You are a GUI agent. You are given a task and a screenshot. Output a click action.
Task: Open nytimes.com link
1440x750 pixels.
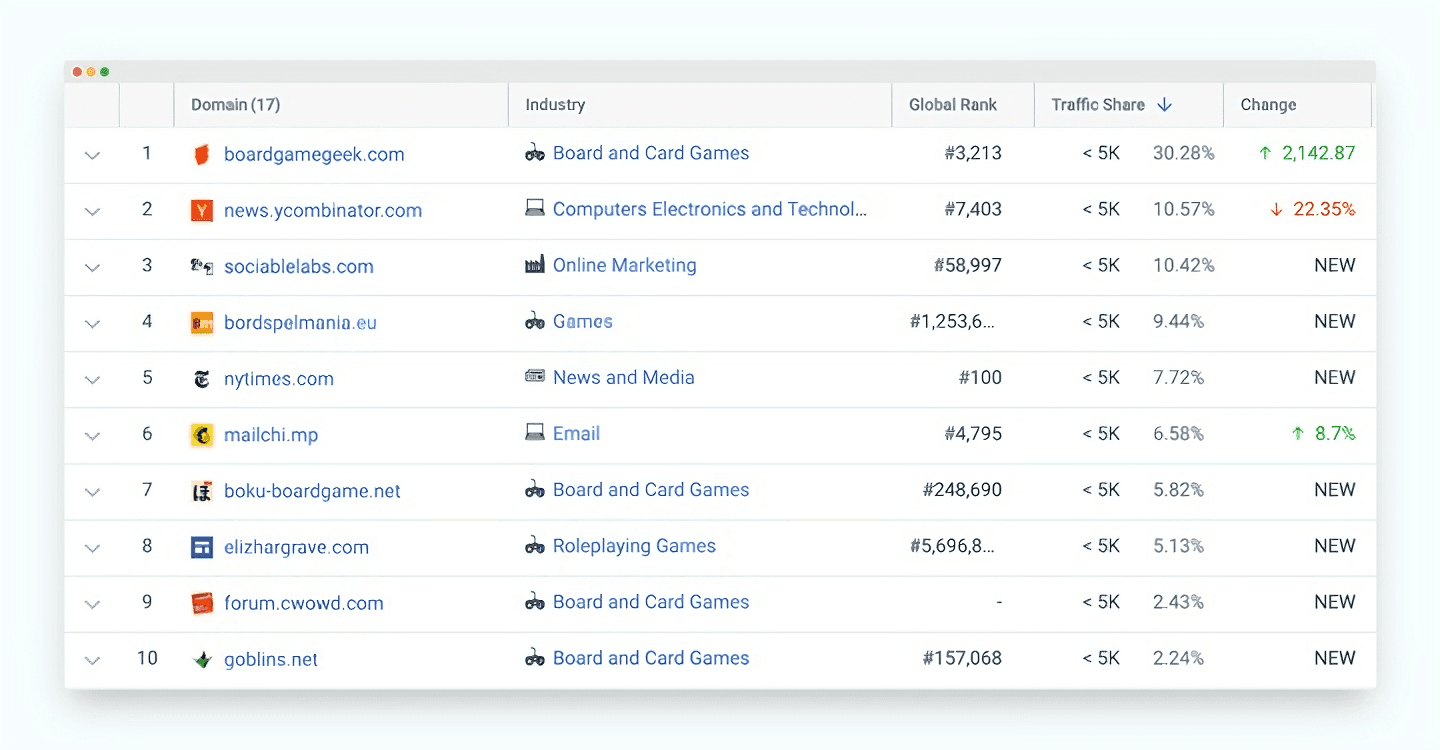[x=279, y=379]
